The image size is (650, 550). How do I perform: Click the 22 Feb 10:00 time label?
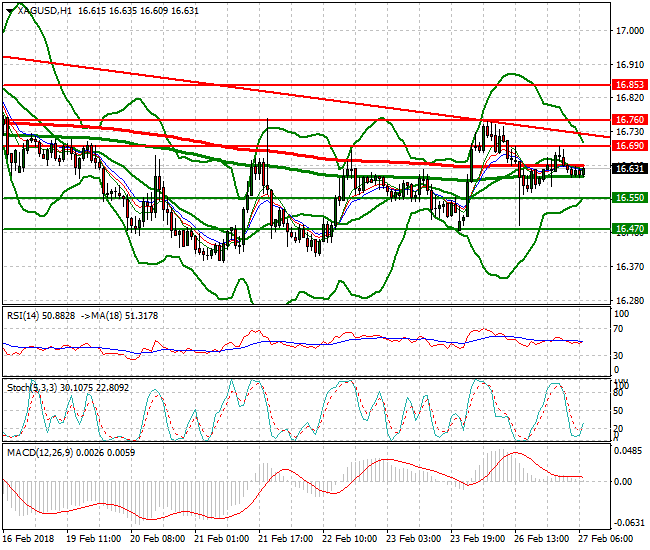point(350,539)
